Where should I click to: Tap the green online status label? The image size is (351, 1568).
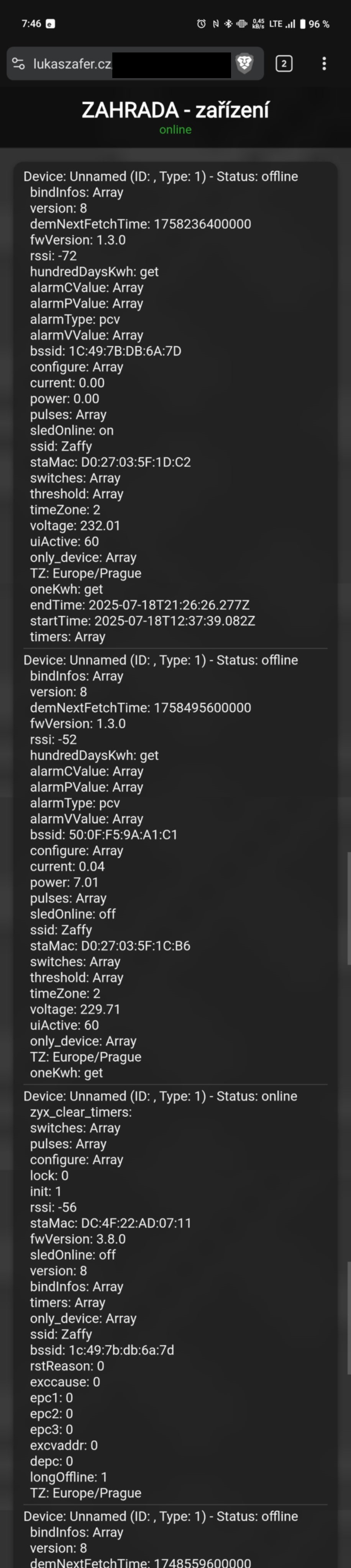175,130
